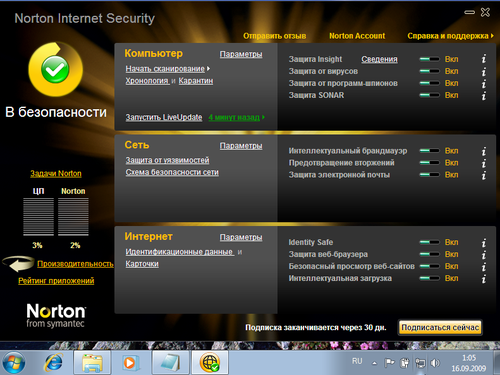This screenshot has width=500, height=375.
Task: Click Запустить LiveUpdate link
Action: [x=164, y=117]
